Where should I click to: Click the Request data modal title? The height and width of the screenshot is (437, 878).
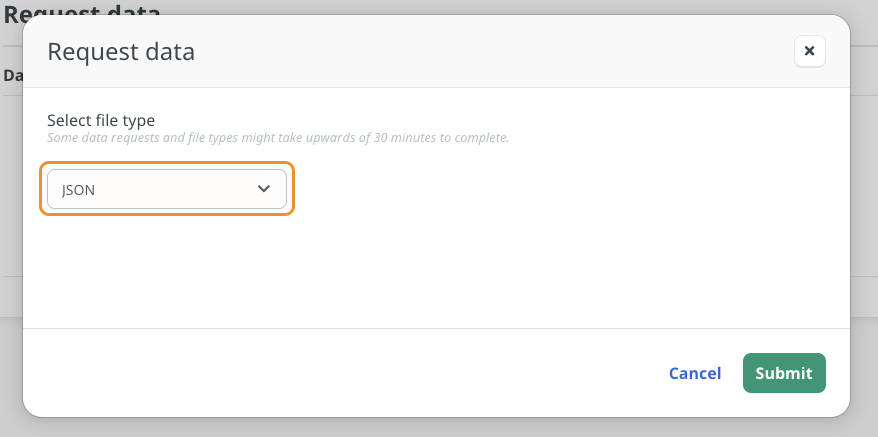pyautogui.click(x=121, y=52)
